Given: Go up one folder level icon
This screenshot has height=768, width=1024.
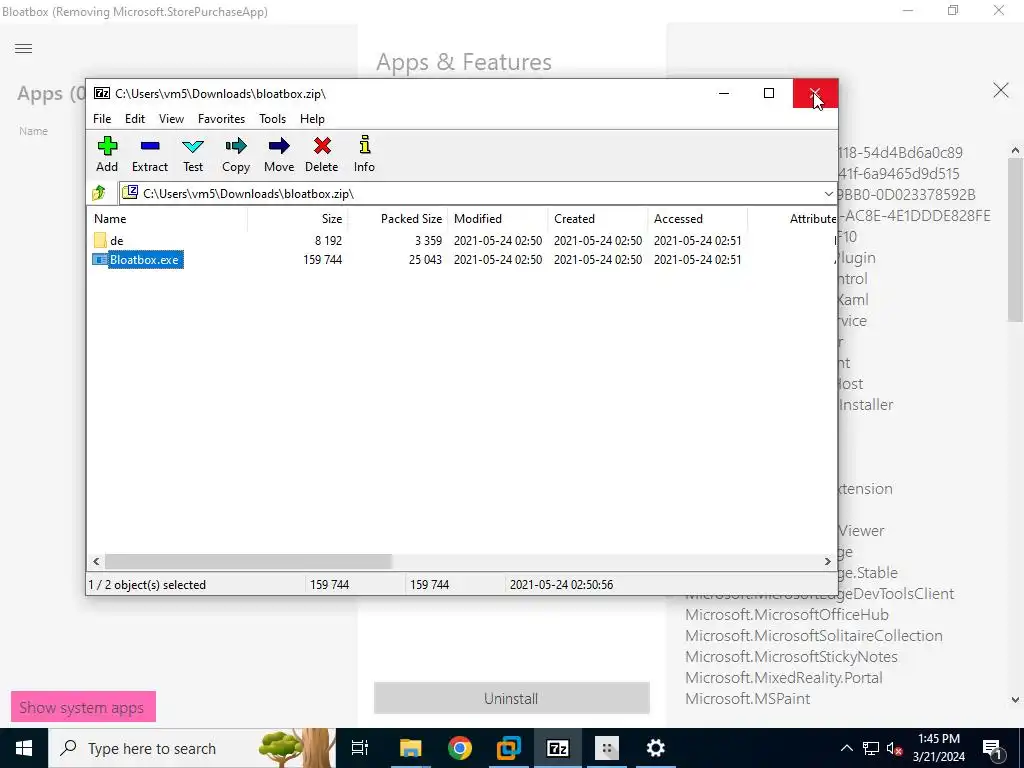Looking at the screenshot, I should [x=99, y=193].
